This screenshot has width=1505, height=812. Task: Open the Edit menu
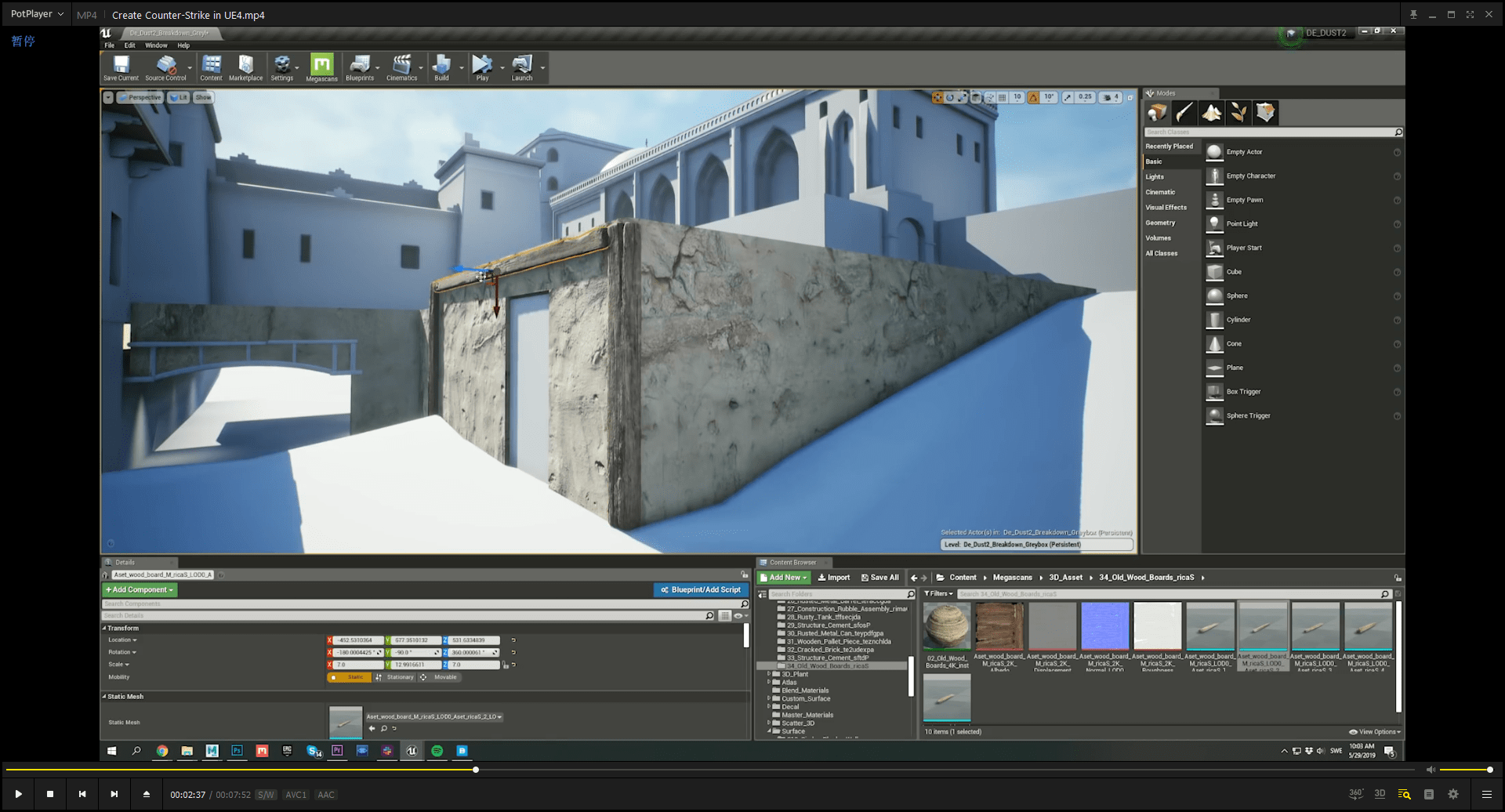coord(129,45)
